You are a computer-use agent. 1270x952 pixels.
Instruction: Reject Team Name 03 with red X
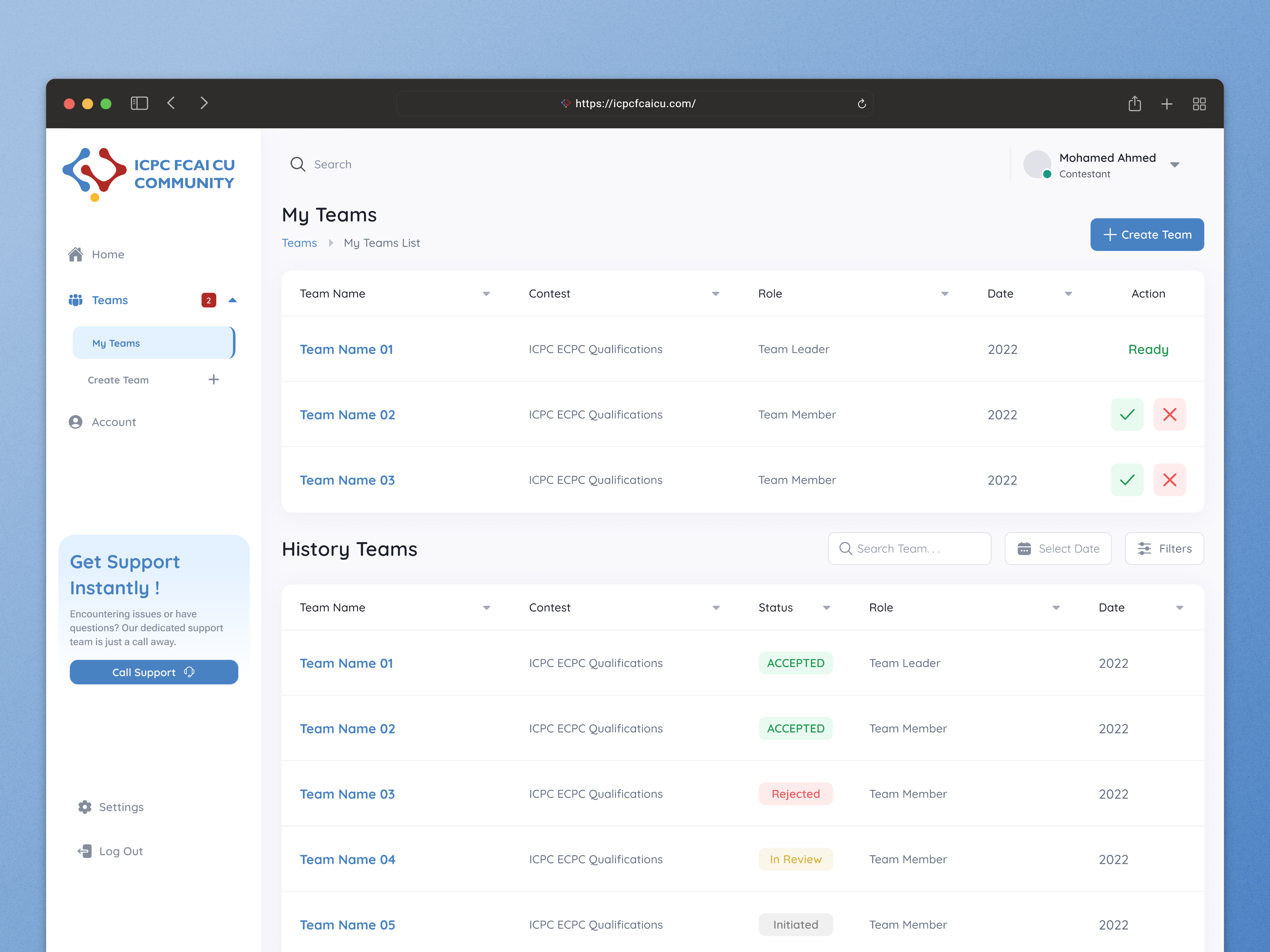point(1170,480)
